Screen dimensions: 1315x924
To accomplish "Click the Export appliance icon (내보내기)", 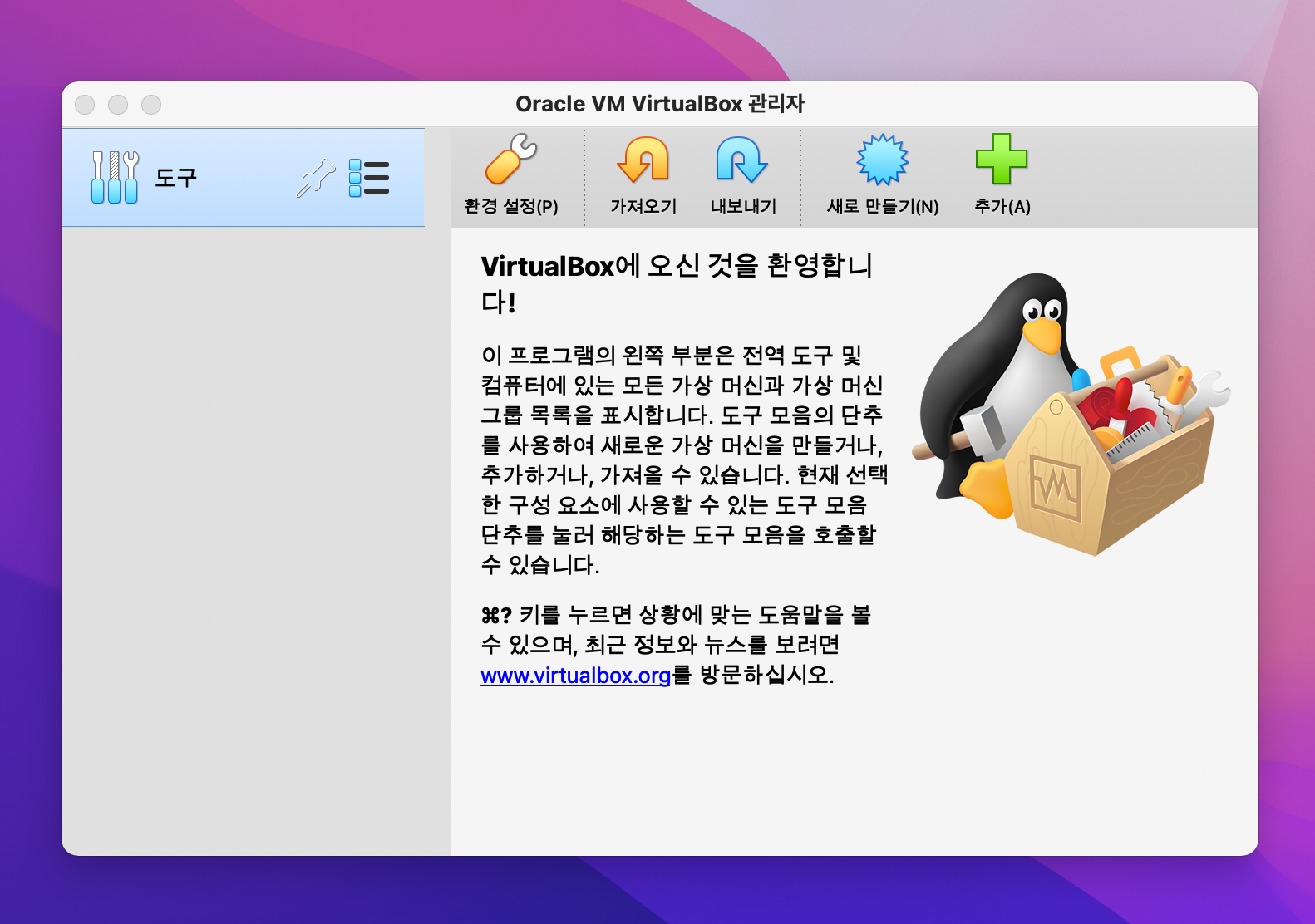I will click(x=742, y=160).
